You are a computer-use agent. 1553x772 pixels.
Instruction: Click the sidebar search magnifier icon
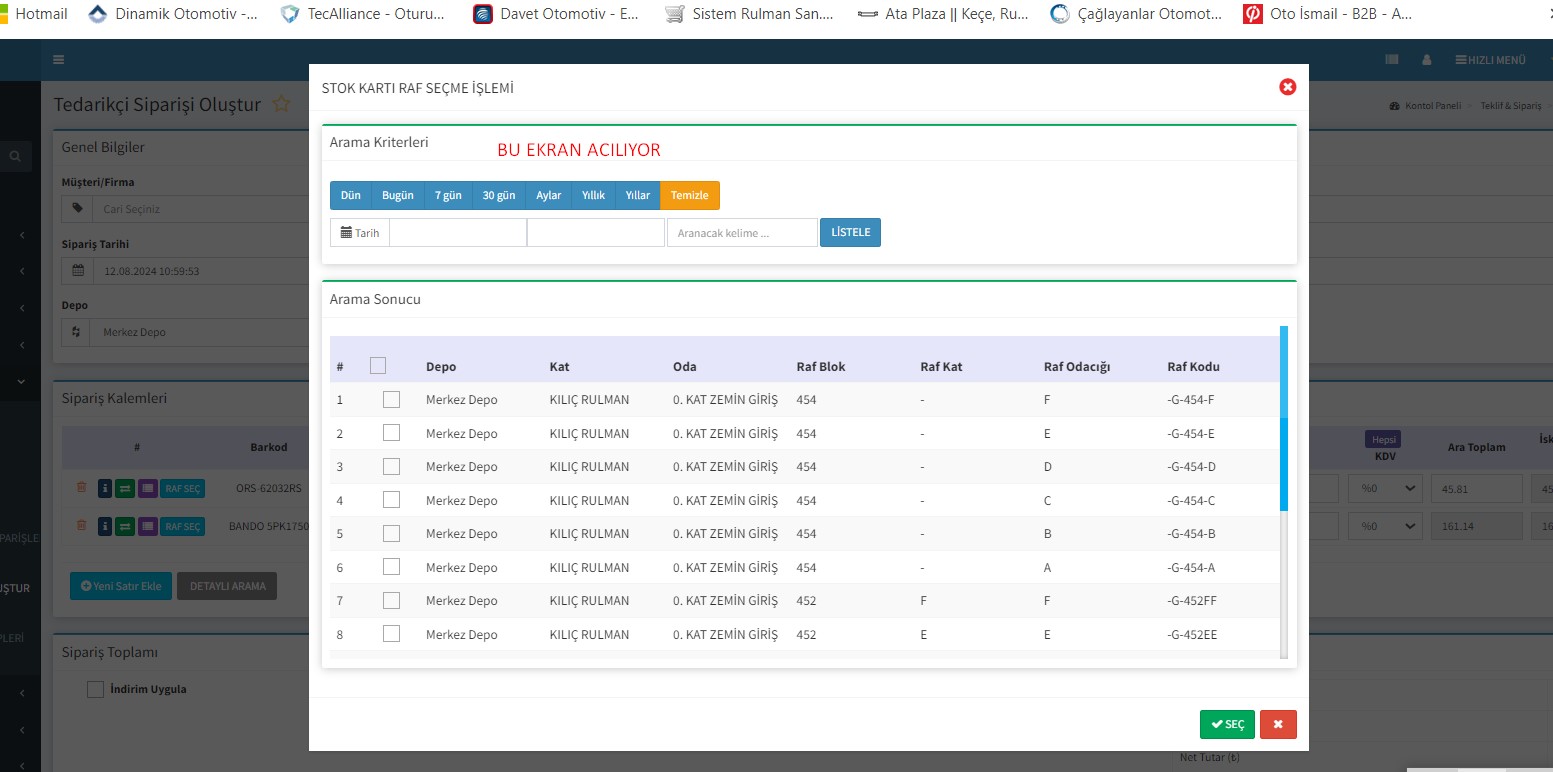pyautogui.click(x=15, y=156)
